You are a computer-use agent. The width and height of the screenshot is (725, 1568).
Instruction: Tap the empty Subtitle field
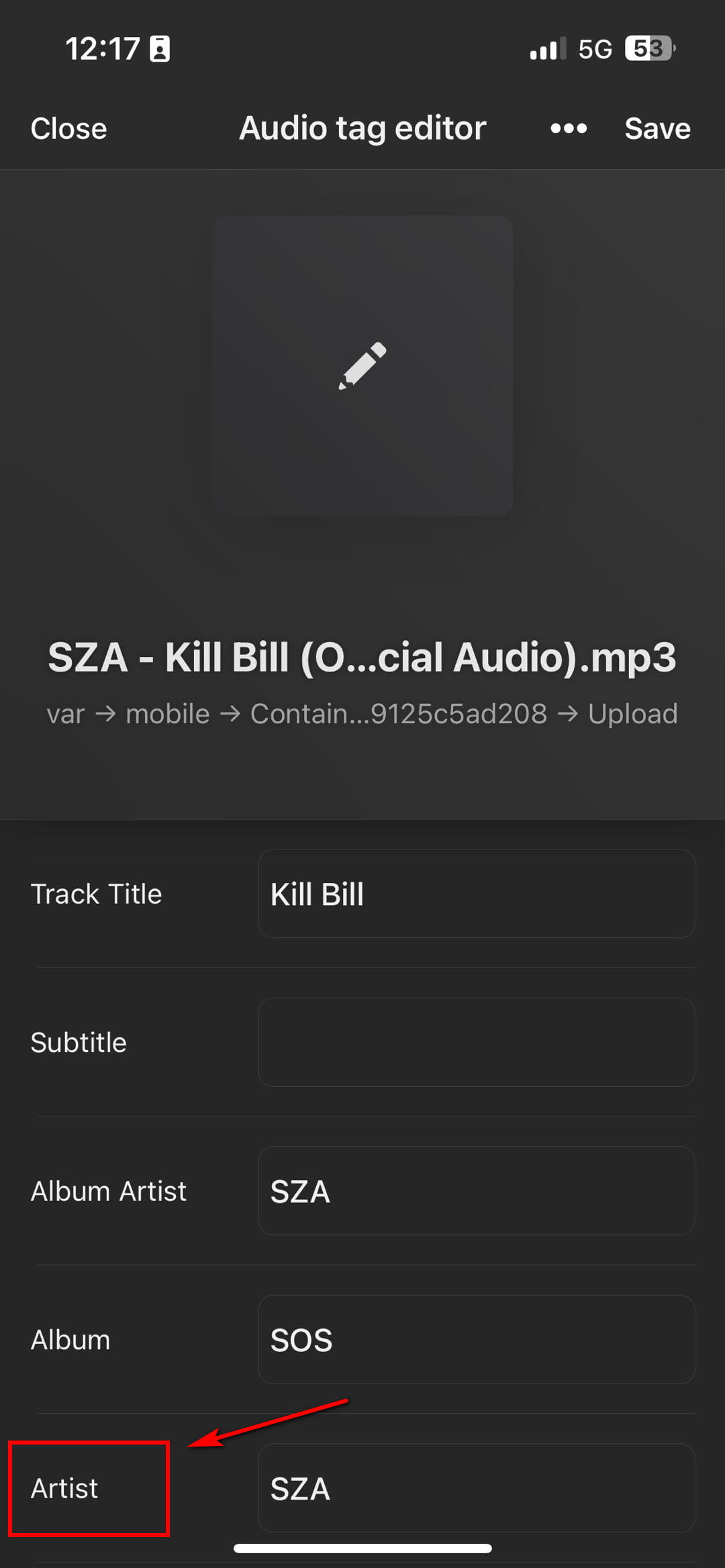476,1042
